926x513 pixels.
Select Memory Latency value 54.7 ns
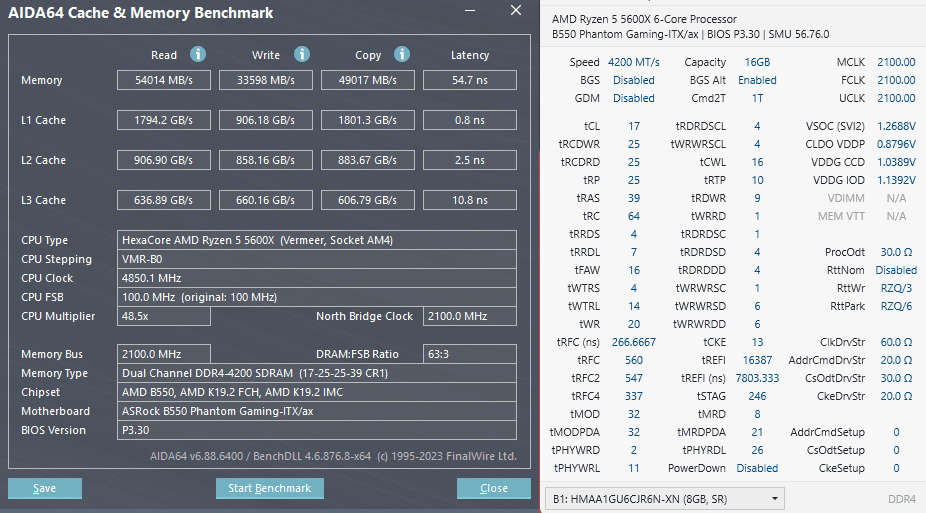(469, 80)
